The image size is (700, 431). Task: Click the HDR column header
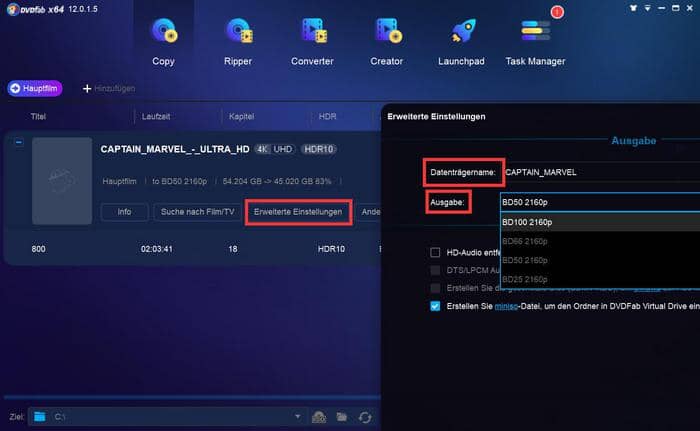[328, 117]
